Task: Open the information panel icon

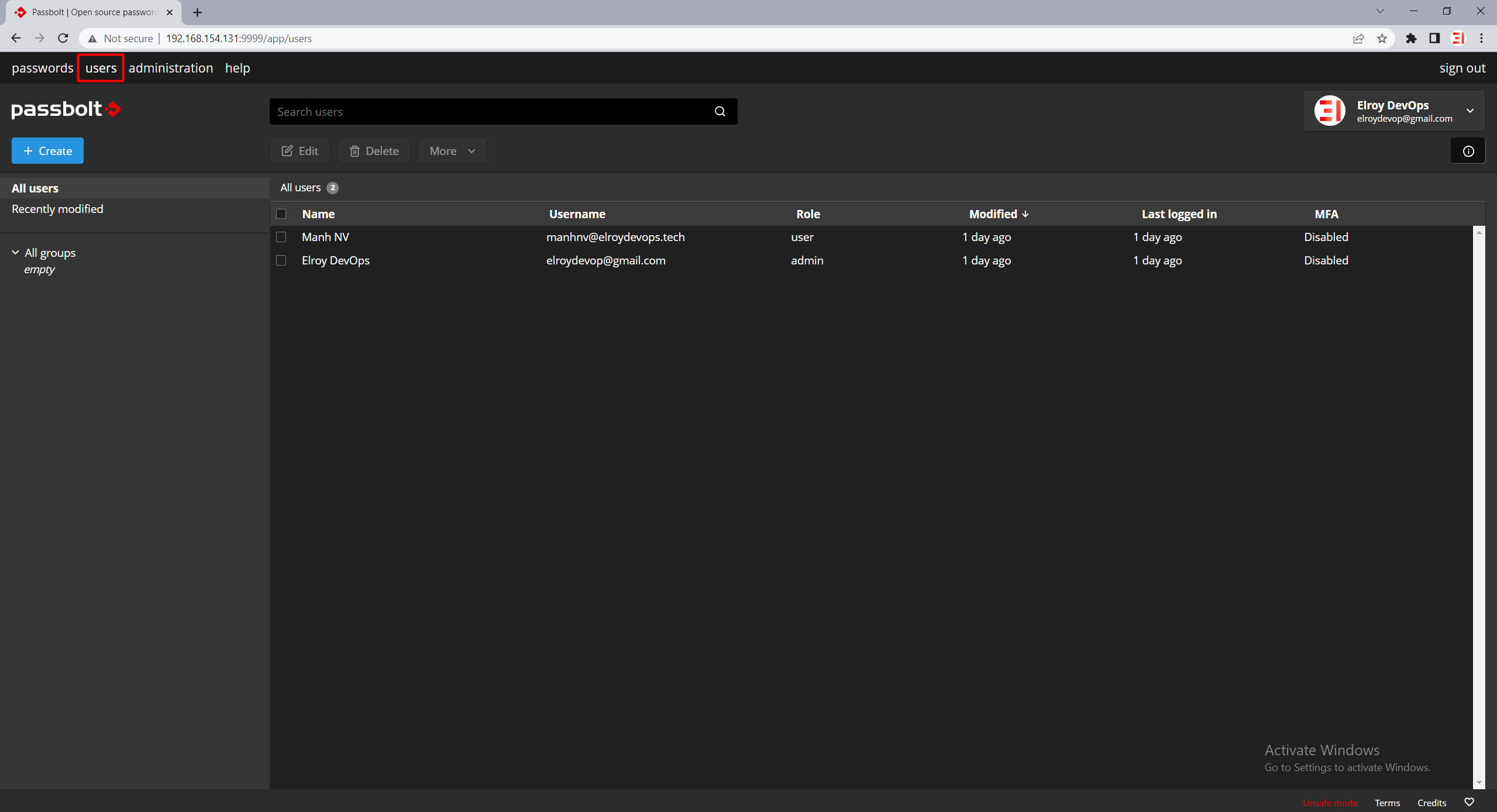Action: click(x=1468, y=151)
